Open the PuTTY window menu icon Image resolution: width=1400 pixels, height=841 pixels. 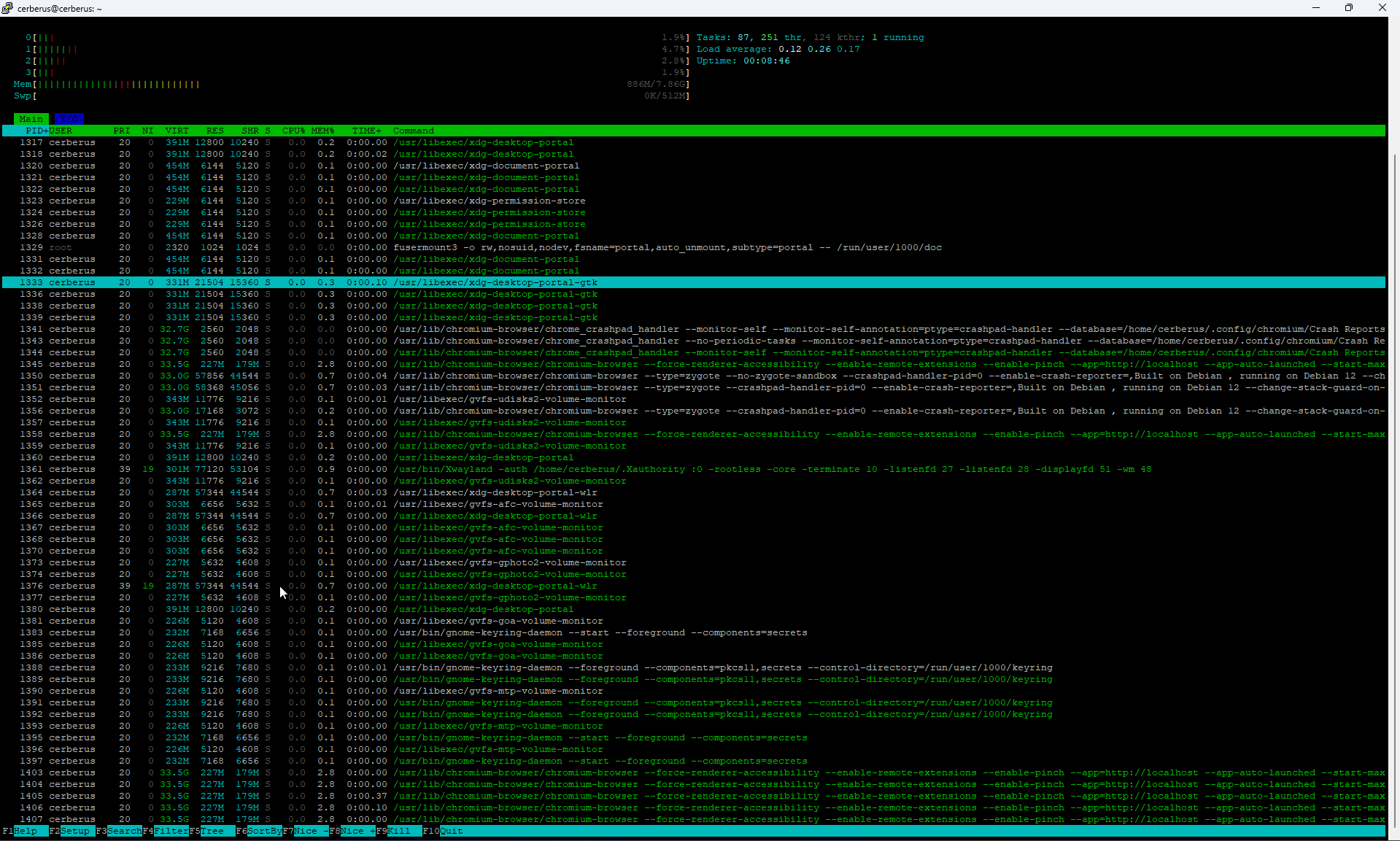pos(7,8)
